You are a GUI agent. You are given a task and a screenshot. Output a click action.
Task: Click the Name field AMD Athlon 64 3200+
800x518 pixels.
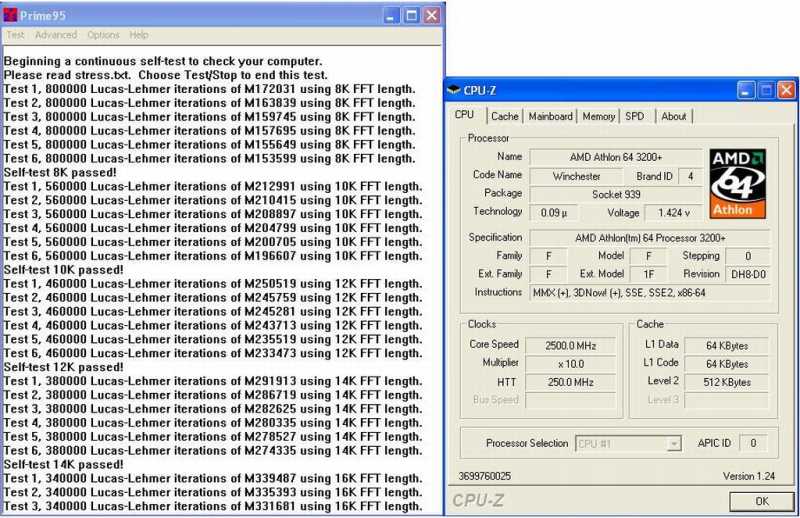coord(616,157)
